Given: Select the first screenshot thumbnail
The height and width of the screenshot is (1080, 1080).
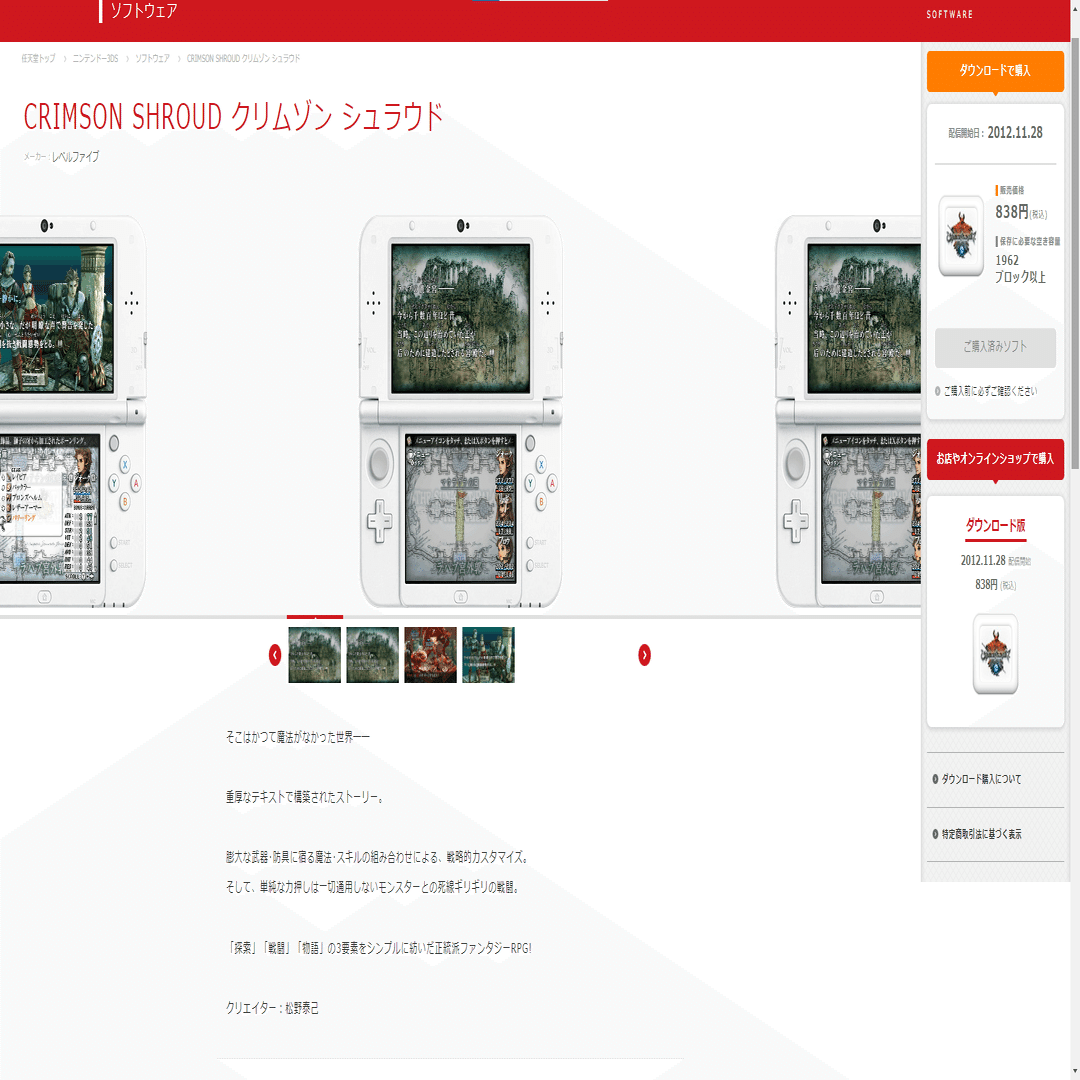Looking at the screenshot, I should click(314, 654).
